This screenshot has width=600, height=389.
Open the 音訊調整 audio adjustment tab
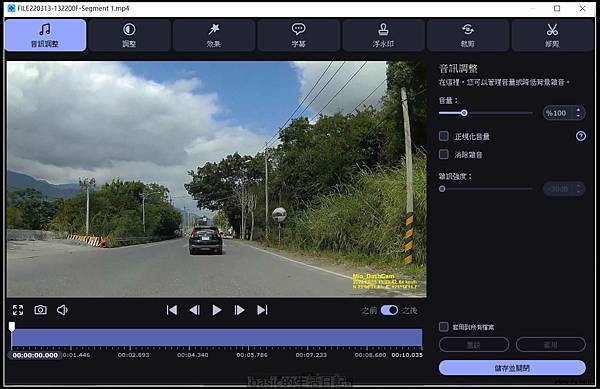pos(46,35)
